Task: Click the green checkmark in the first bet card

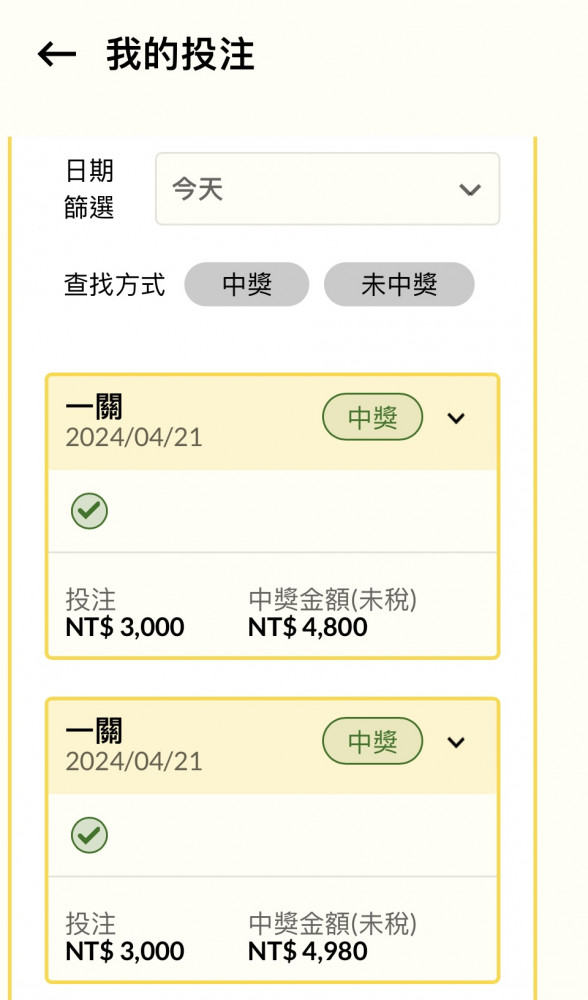Action: click(x=89, y=511)
